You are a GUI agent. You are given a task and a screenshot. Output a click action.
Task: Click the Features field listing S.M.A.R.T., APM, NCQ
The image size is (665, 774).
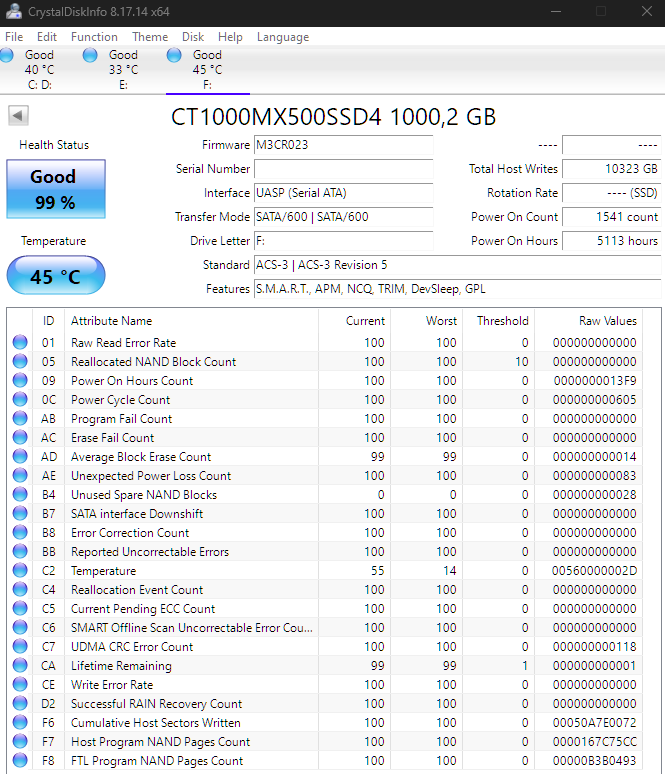pos(458,289)
